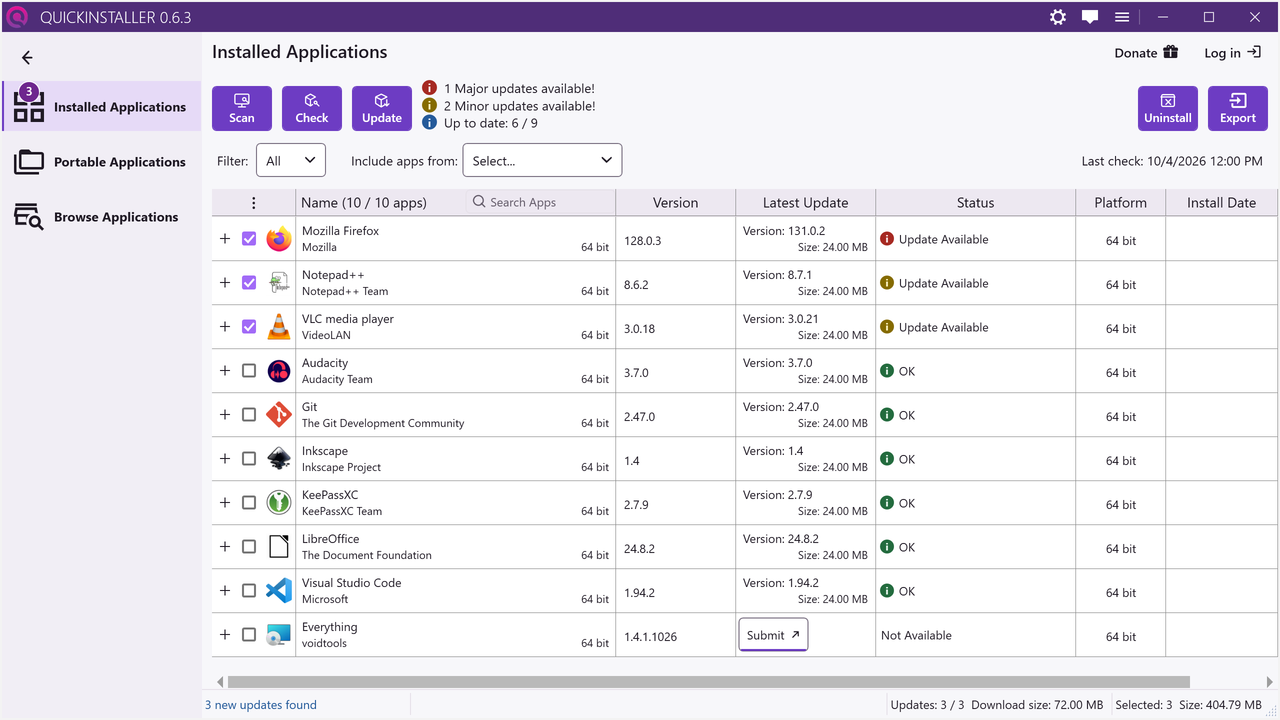Click the Uninstall button
Viewport: 1280px width, 720px height.
pyautogui.click(x=1168, y=108)
